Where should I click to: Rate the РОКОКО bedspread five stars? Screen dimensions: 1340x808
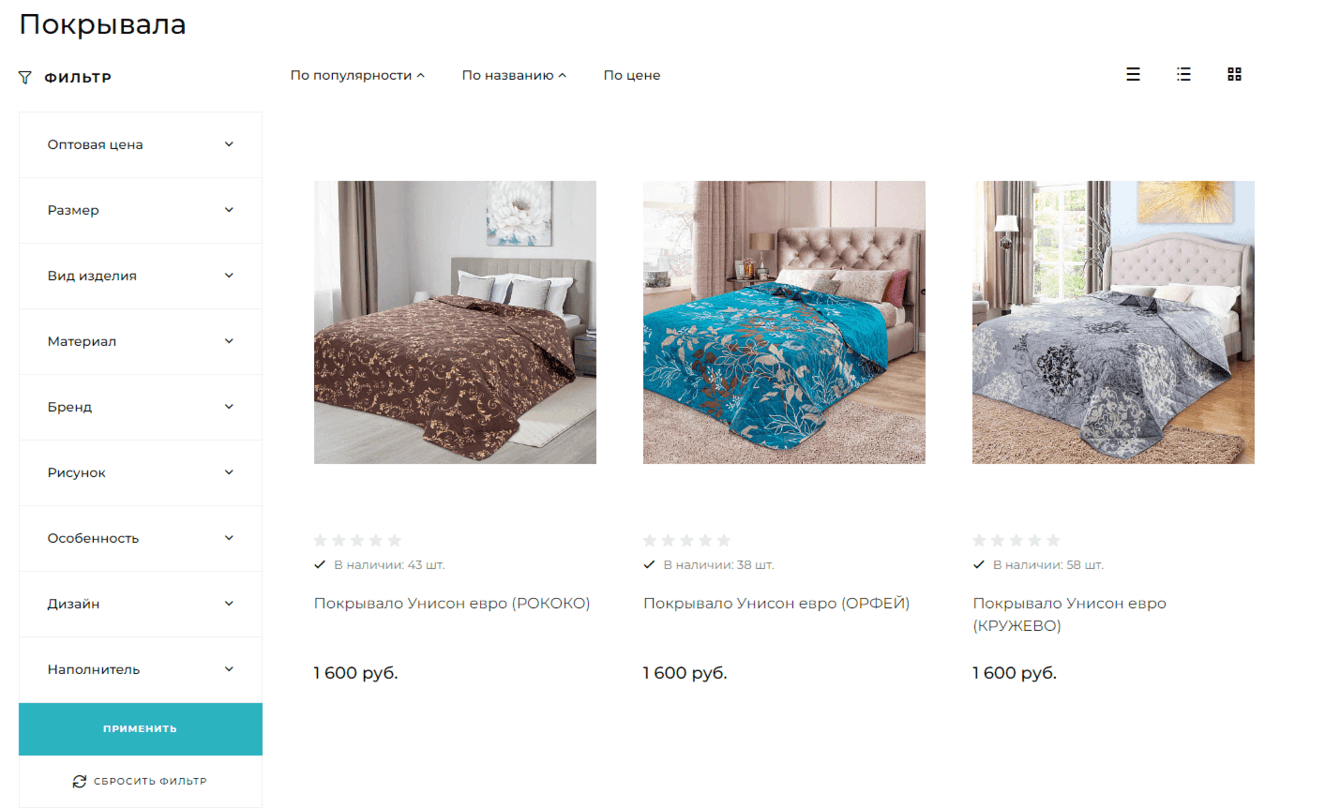coord(394,540)
